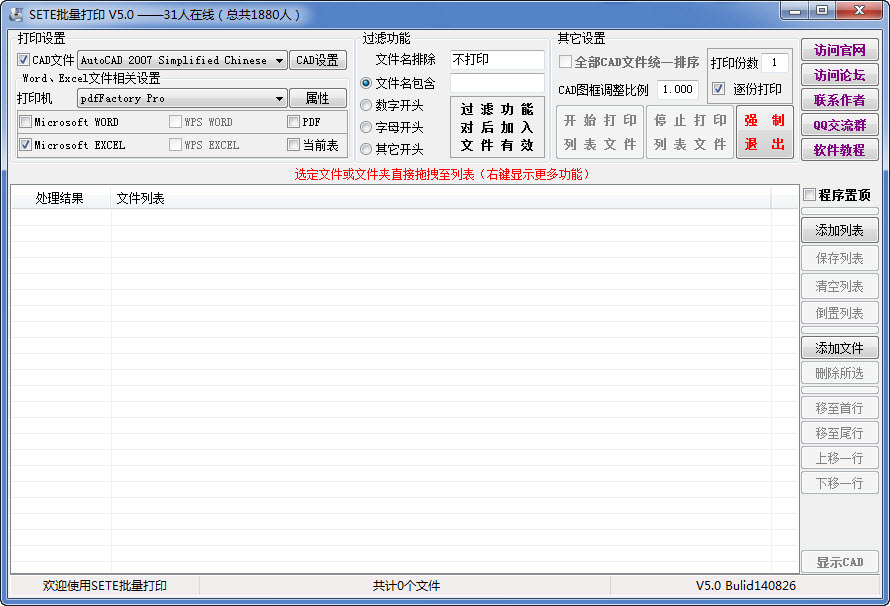Enable the 当前表 checkbox

[x=293, y=145]
